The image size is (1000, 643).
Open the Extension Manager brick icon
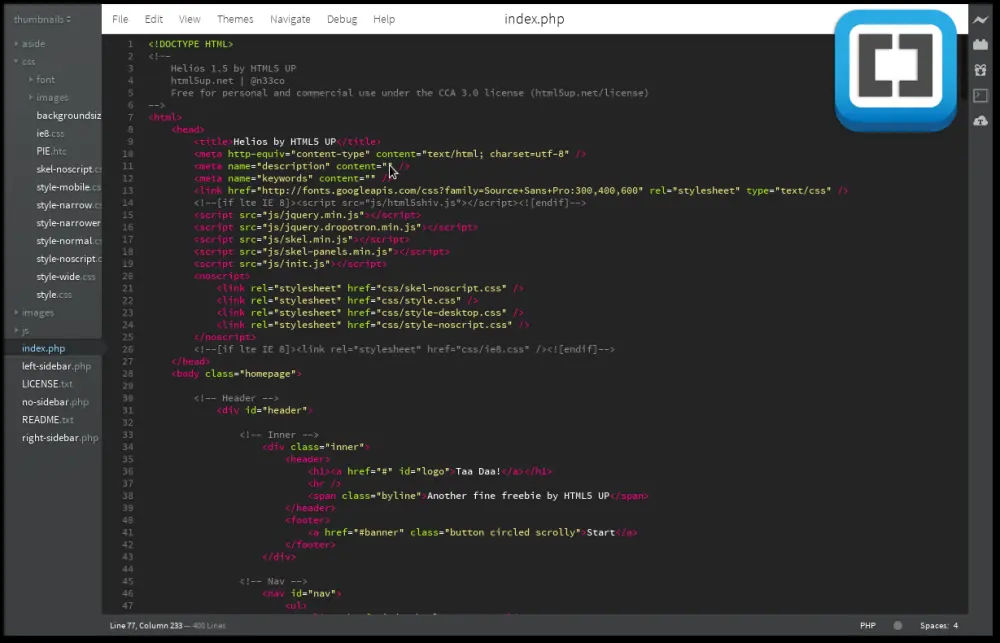click(x=980, y=44)
